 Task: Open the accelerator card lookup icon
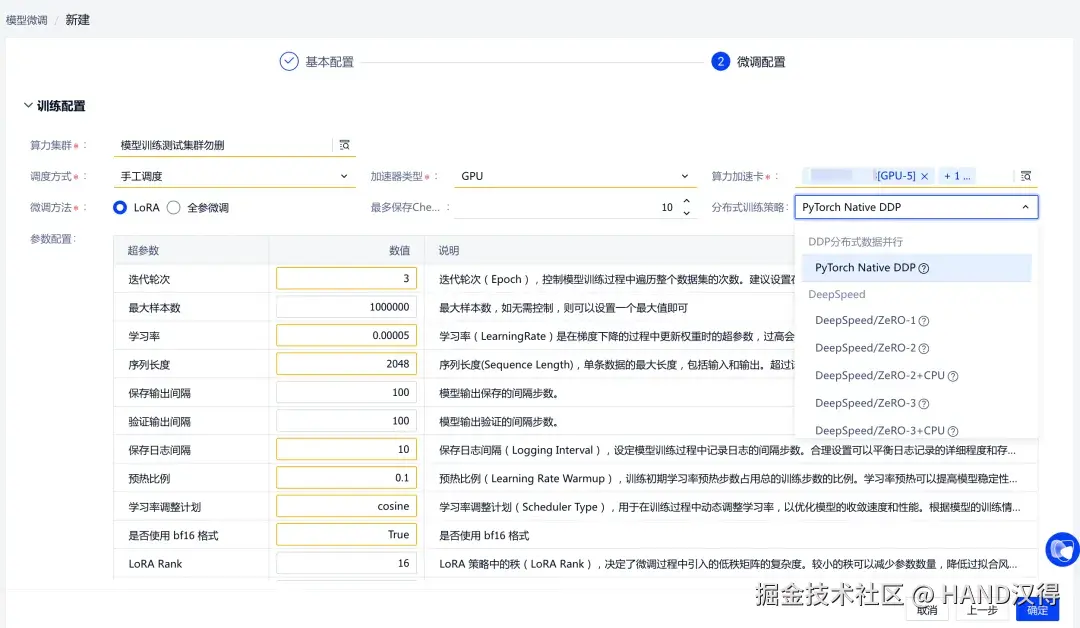pos(1026,176)
